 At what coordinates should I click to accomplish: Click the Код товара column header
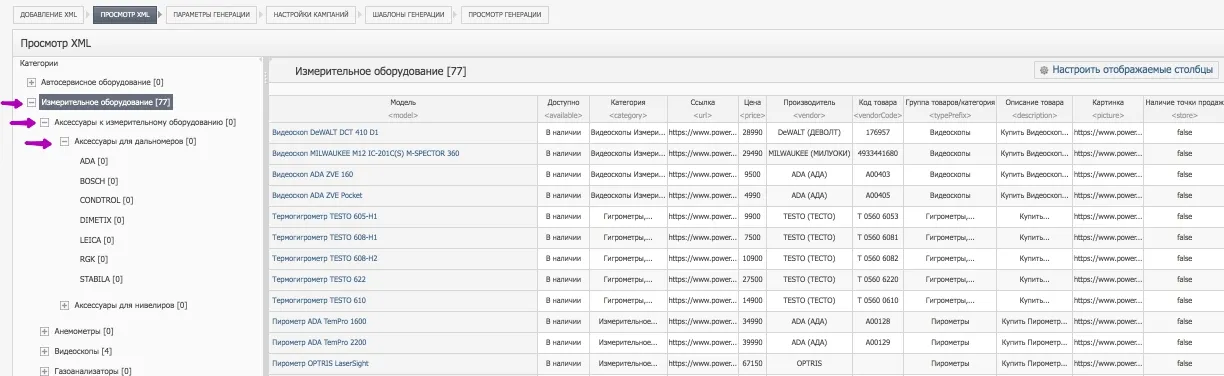(878, 108)
